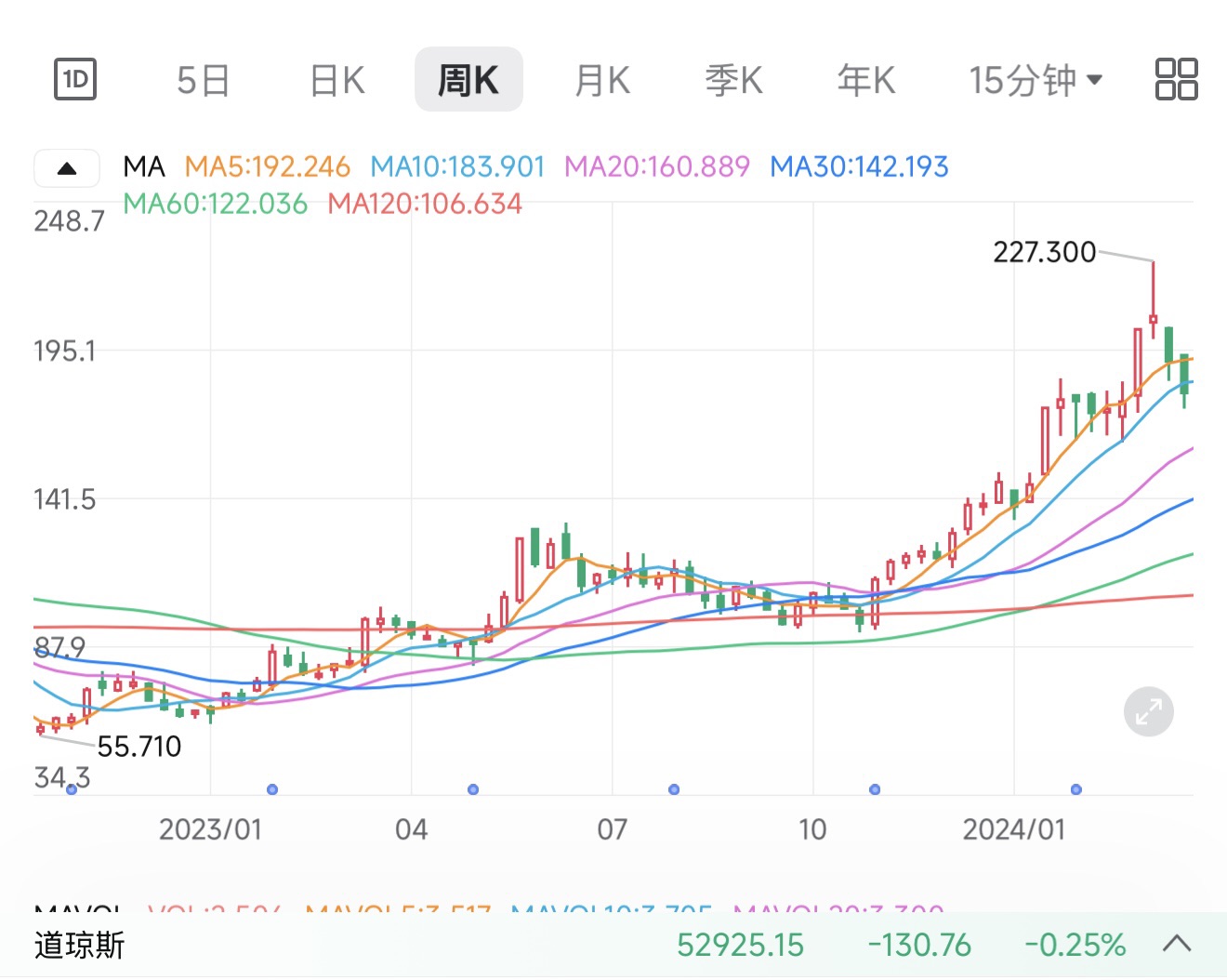Image resolution: width=1227 pixels, height=980 pixels.
Task: Click the blue event dot near 2023/01
Action: tap(272, 789)
